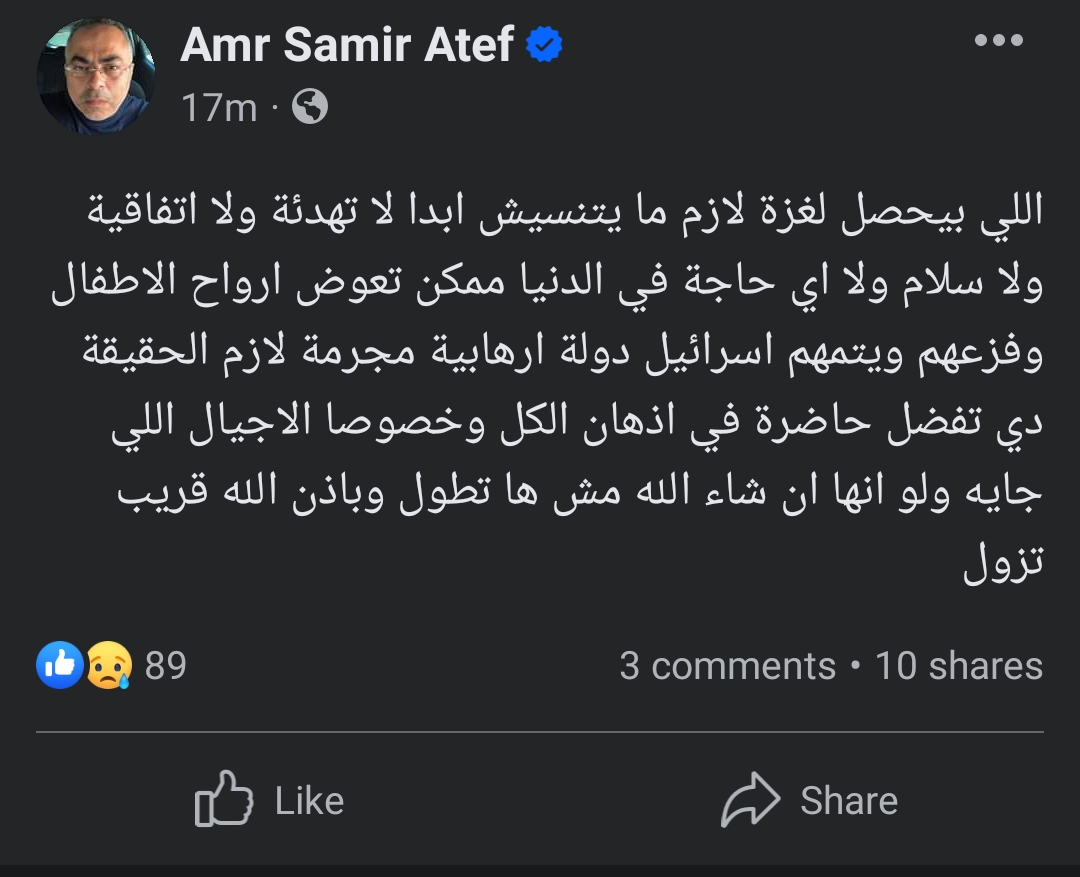Open Amr Samir Atef's profile picture
The width and height of the screenshot is (1080, 877).
tap(96, 75)
